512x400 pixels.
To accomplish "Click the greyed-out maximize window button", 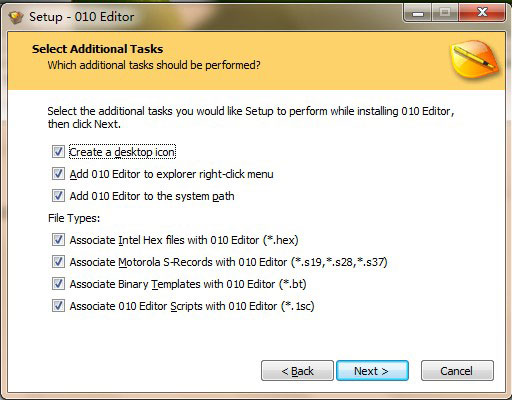I will click(445, 13).
